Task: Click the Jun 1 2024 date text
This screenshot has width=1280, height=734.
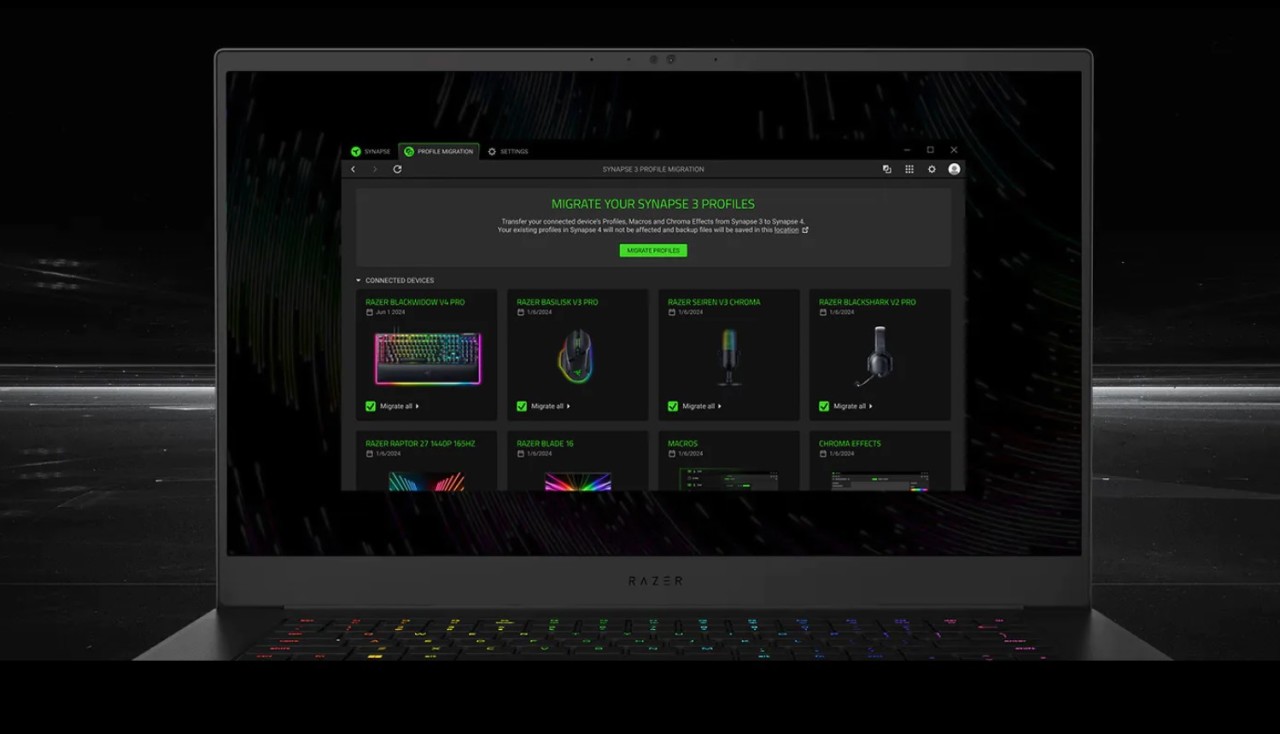Action: tap(390, 312)
